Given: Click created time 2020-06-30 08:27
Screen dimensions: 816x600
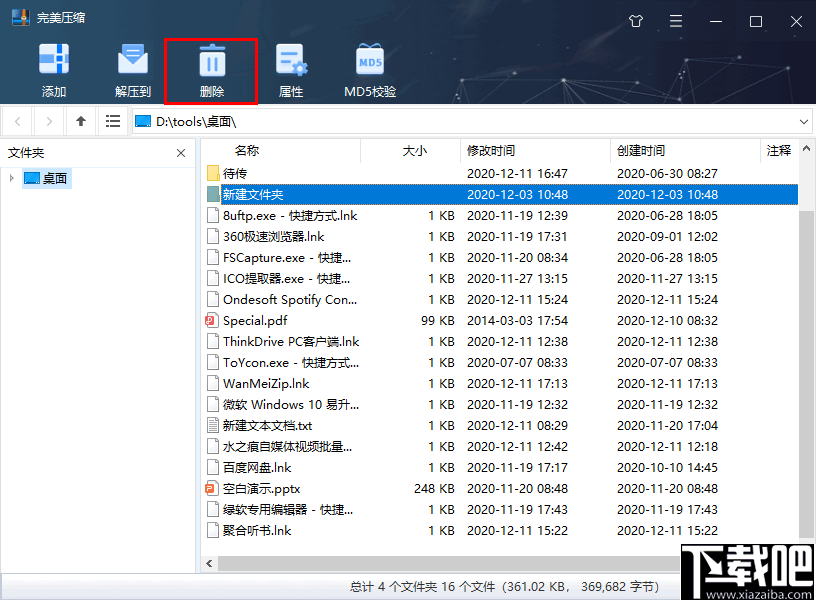Looking at the screenshot, I should (x=667, y=173).
